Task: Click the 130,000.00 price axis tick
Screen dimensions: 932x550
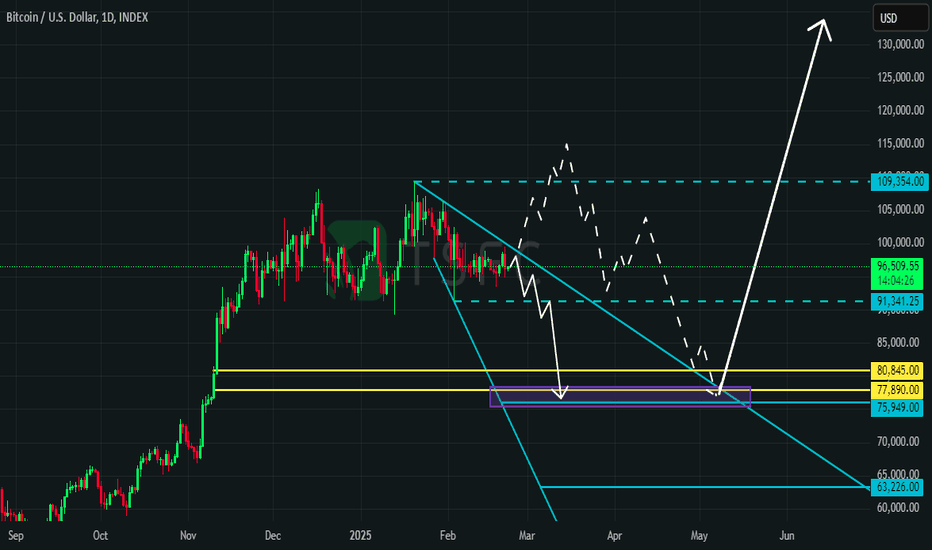Action: coord(900,44)
